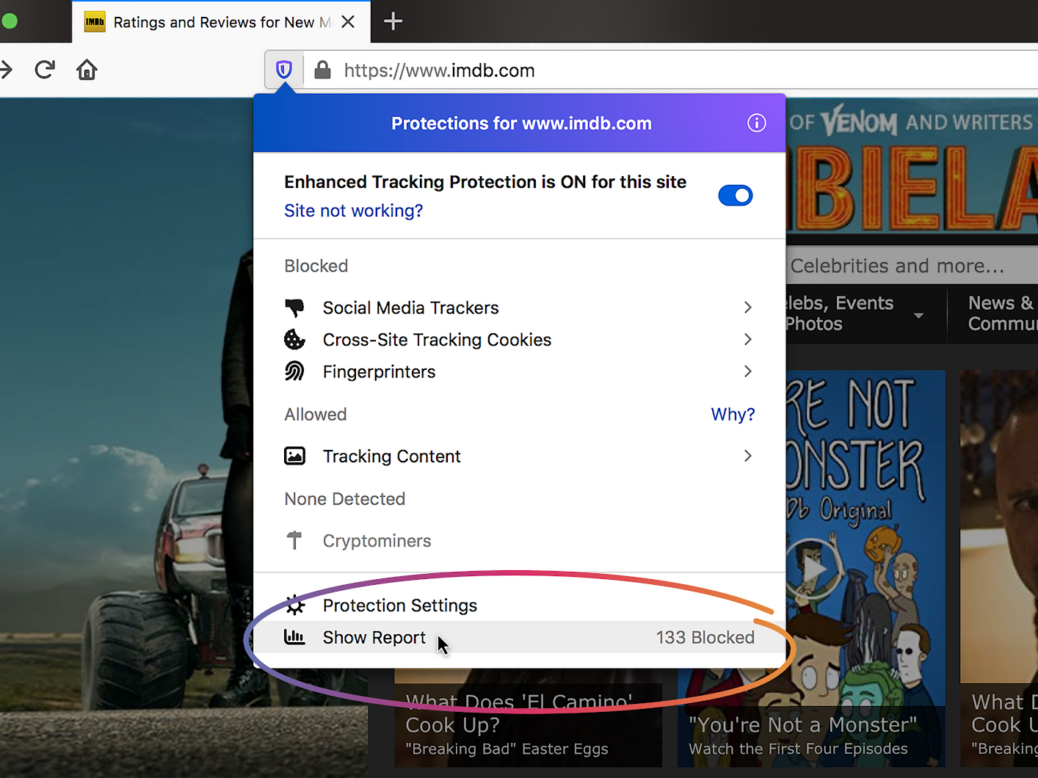The width and height of the screenshot is (1038, 778).
Task: Click the Show Report bar chart icon
Action: click(295, 637)
